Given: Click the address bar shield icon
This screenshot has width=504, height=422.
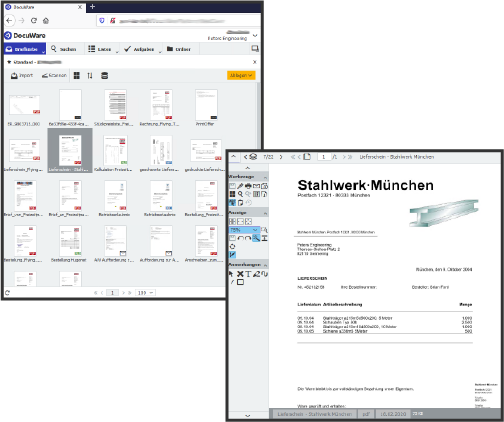Looking at the screenshot, I should click(102, 21).
